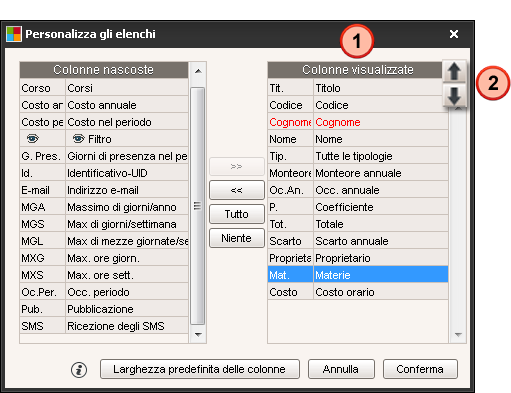
Task: Show all columns with Tutto
Action: pos(237,214)
